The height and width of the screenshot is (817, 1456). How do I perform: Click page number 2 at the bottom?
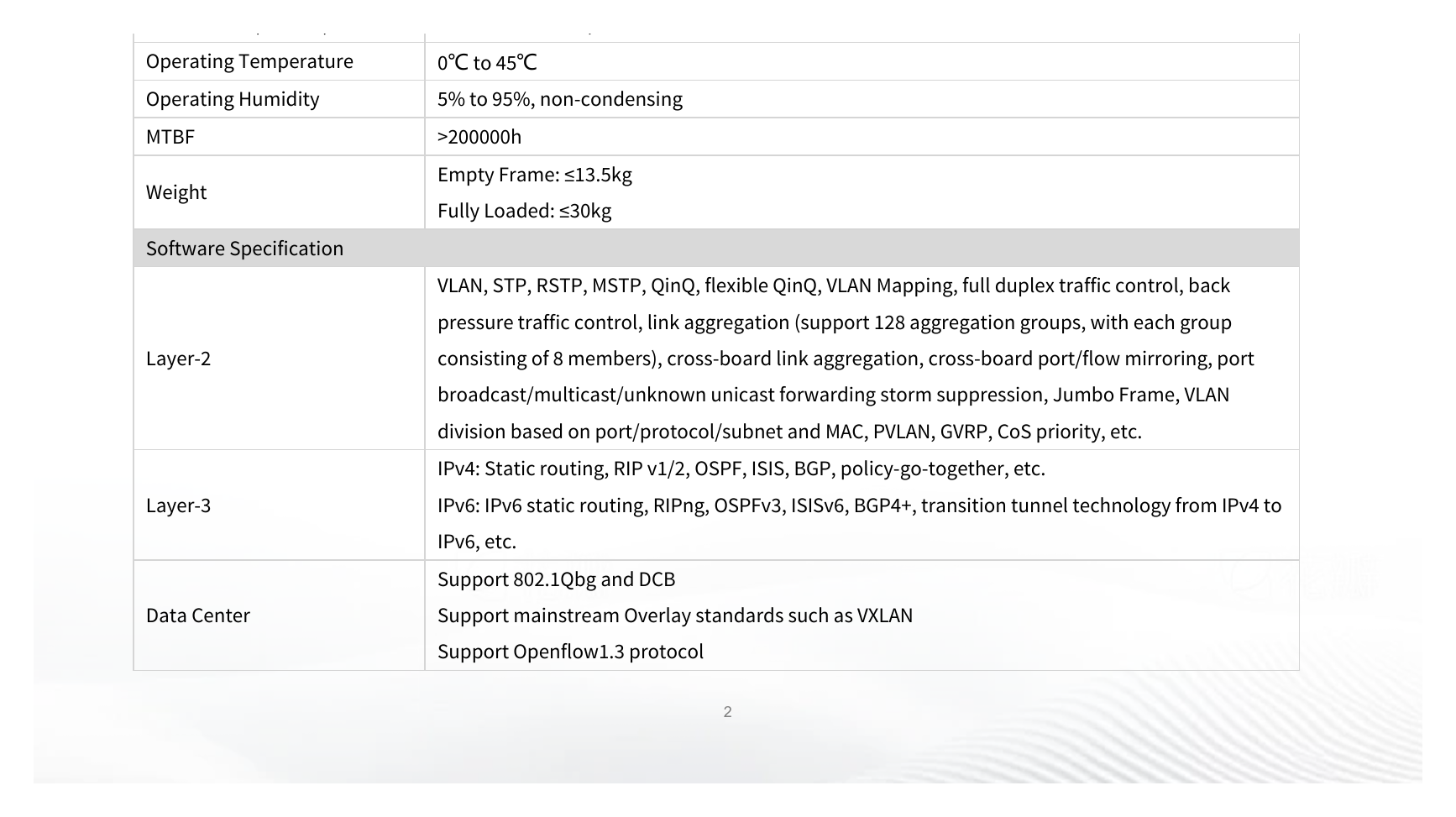click(727, 712)
